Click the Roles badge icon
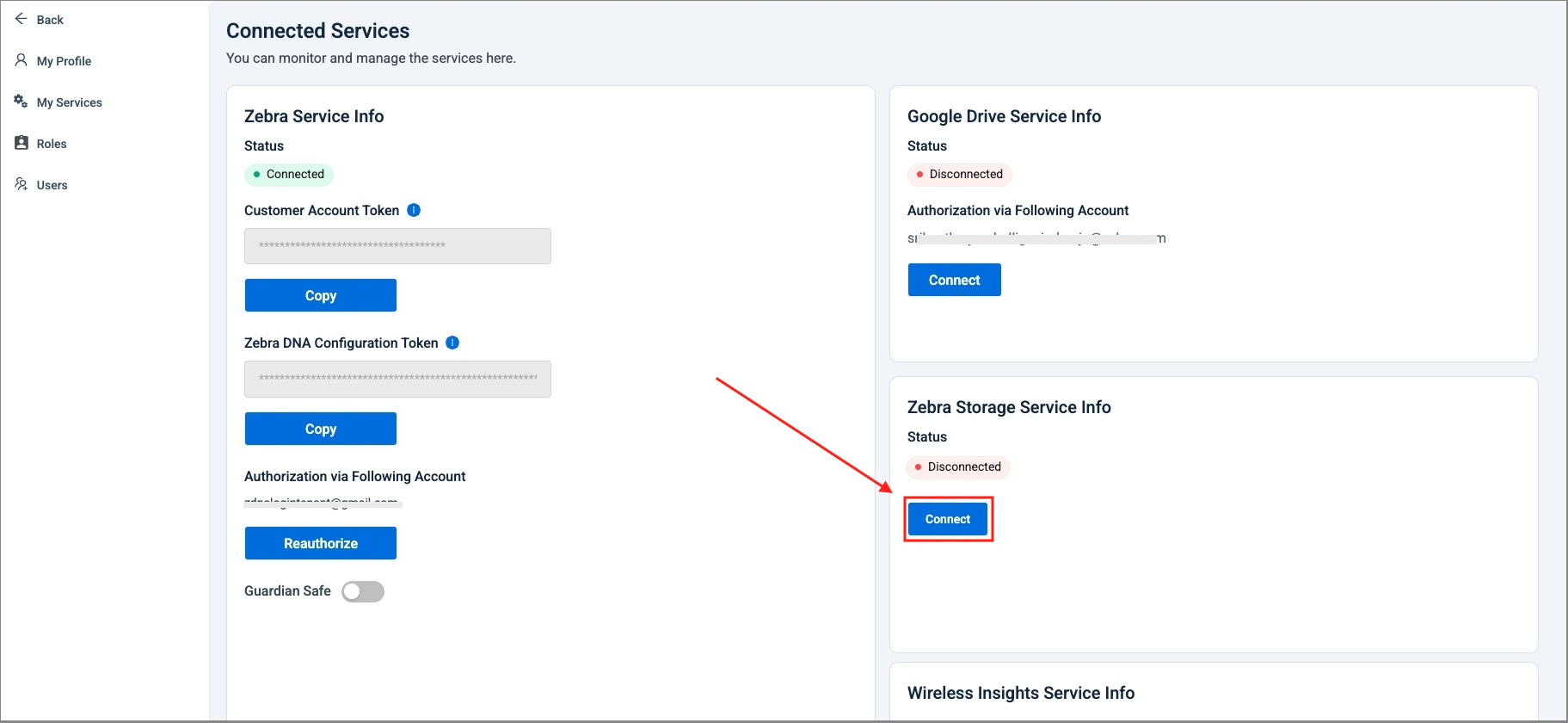The image size is (1568, 723). click(x=22, y=143)
